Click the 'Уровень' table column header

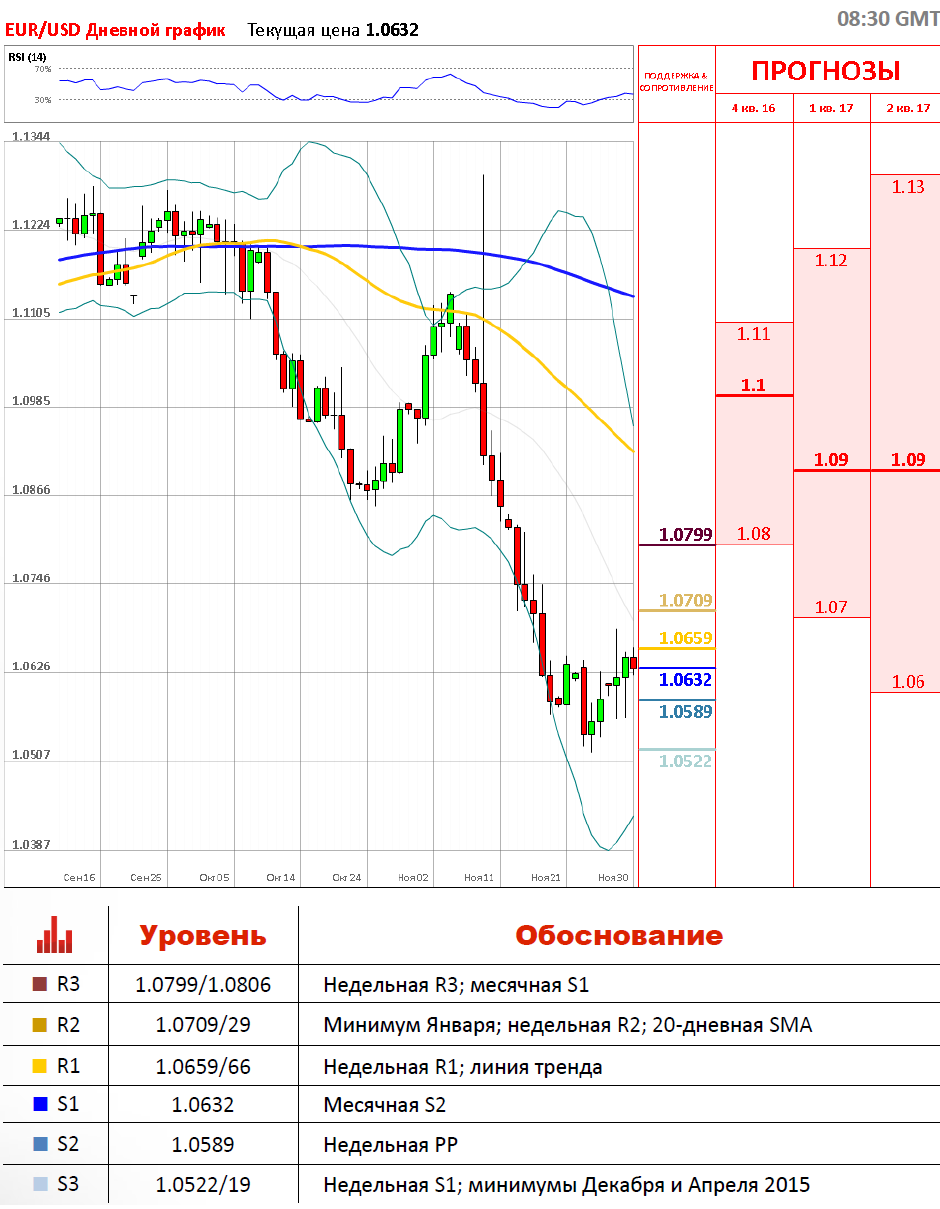pyautogui.click(x=203, y=936)
